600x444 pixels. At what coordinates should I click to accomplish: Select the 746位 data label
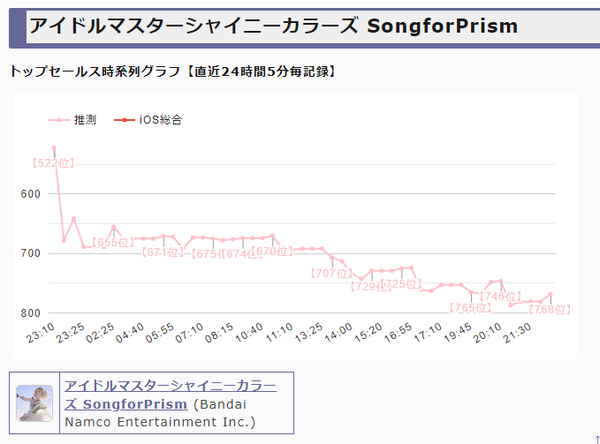point(501,296)
